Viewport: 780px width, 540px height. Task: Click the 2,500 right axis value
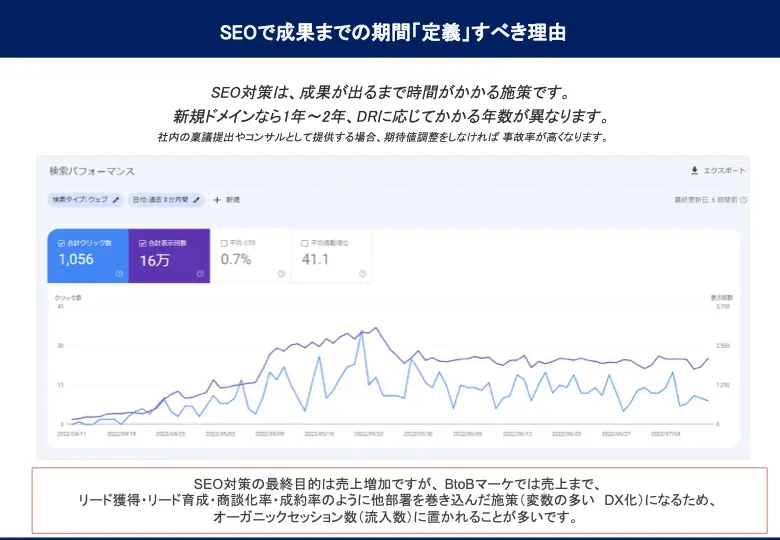click(723, 346)
